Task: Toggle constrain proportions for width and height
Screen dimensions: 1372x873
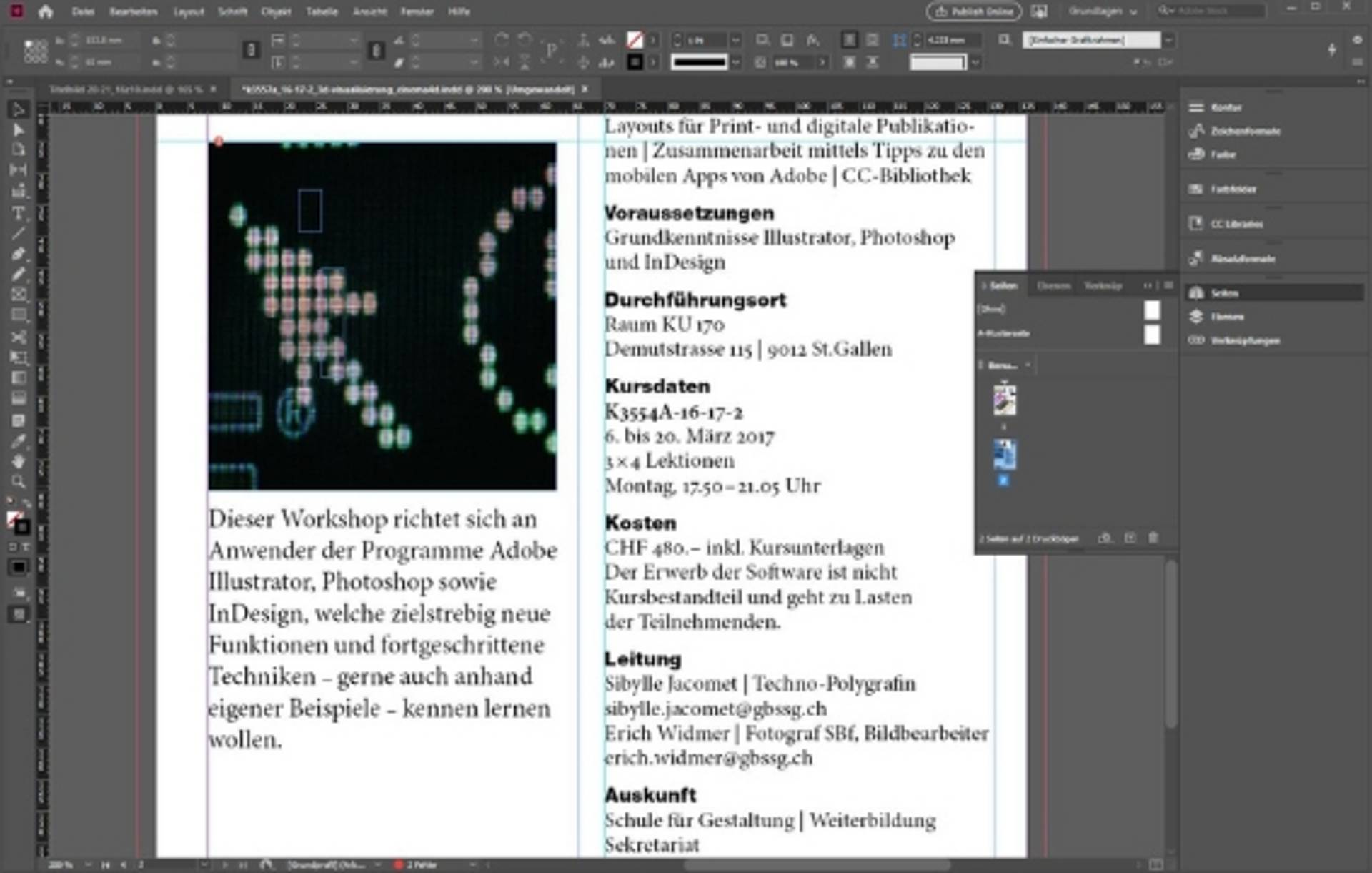Action: tap(251, 50)
